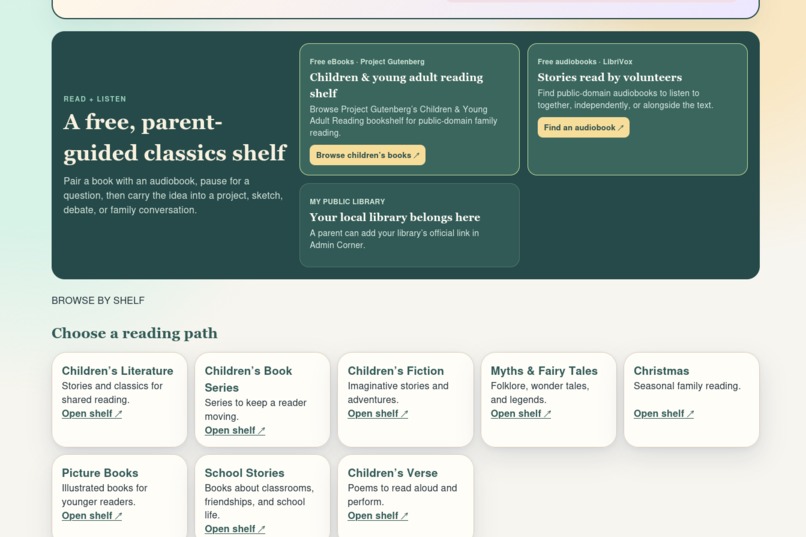Screen dimensions: 806x537
Task: Open shelf link under Children's Fiction
Action: pos(378,414)
